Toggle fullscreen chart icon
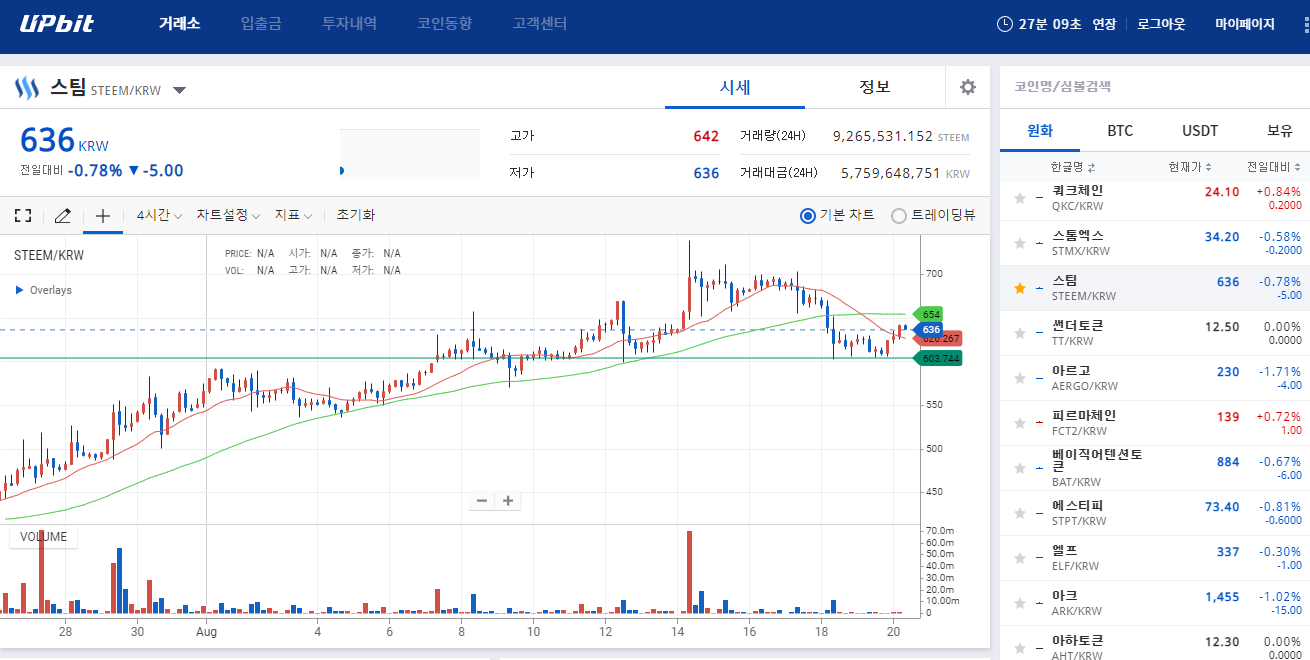 (x=23, y=215)
